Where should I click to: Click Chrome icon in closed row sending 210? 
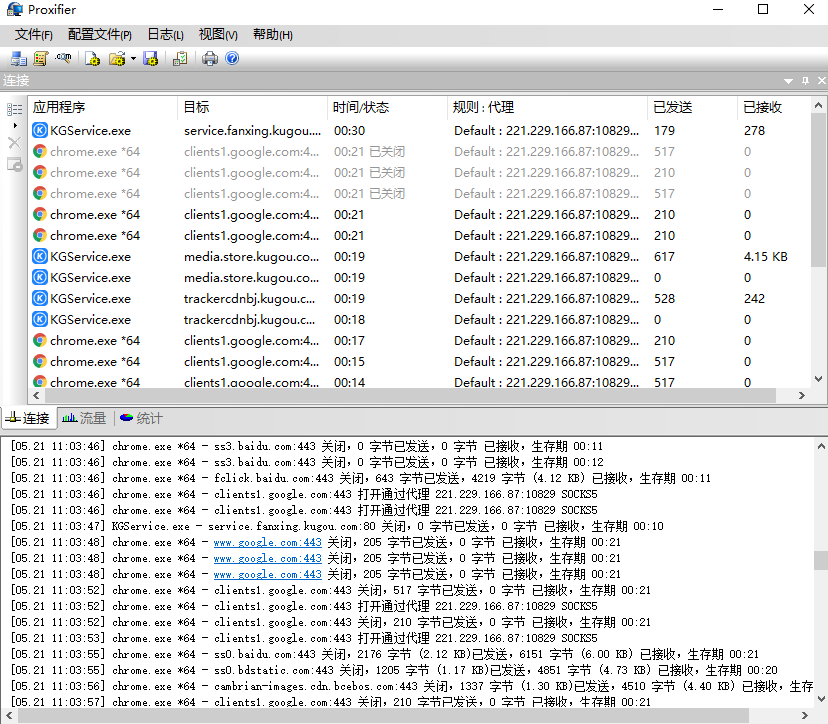(x=40, y=173)
